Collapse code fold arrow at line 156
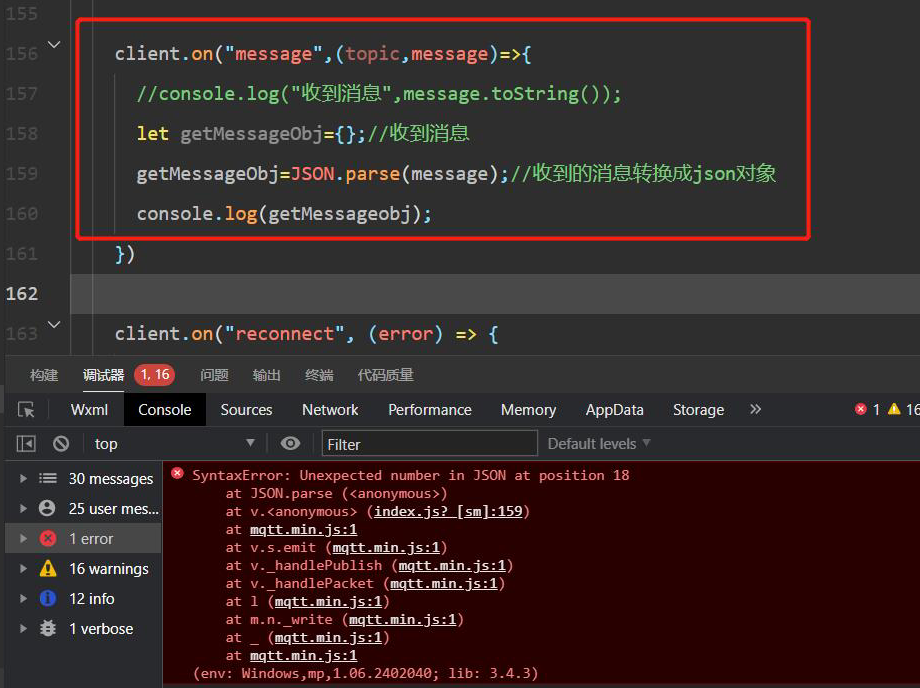Viewport: 920px width, 688px height. click(x=53, y=45)
